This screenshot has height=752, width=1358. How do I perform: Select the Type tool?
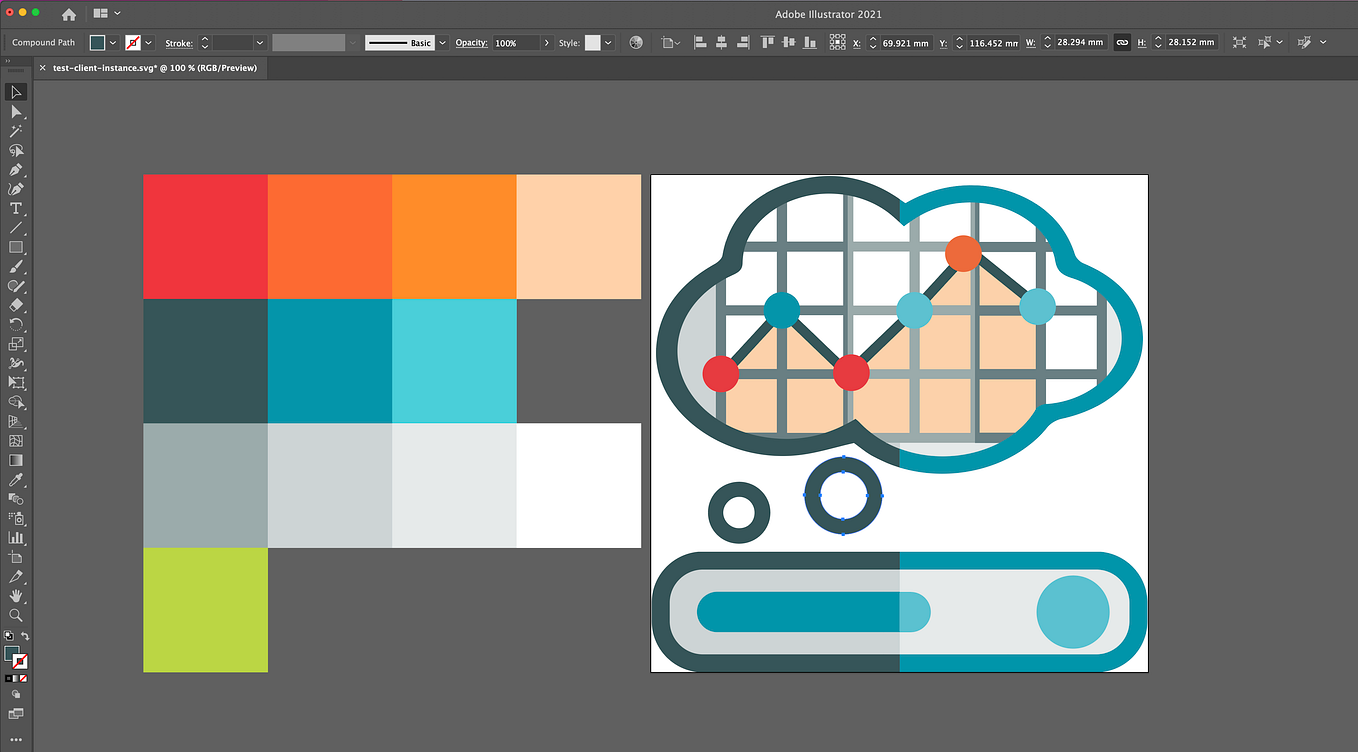click(16, 208)
